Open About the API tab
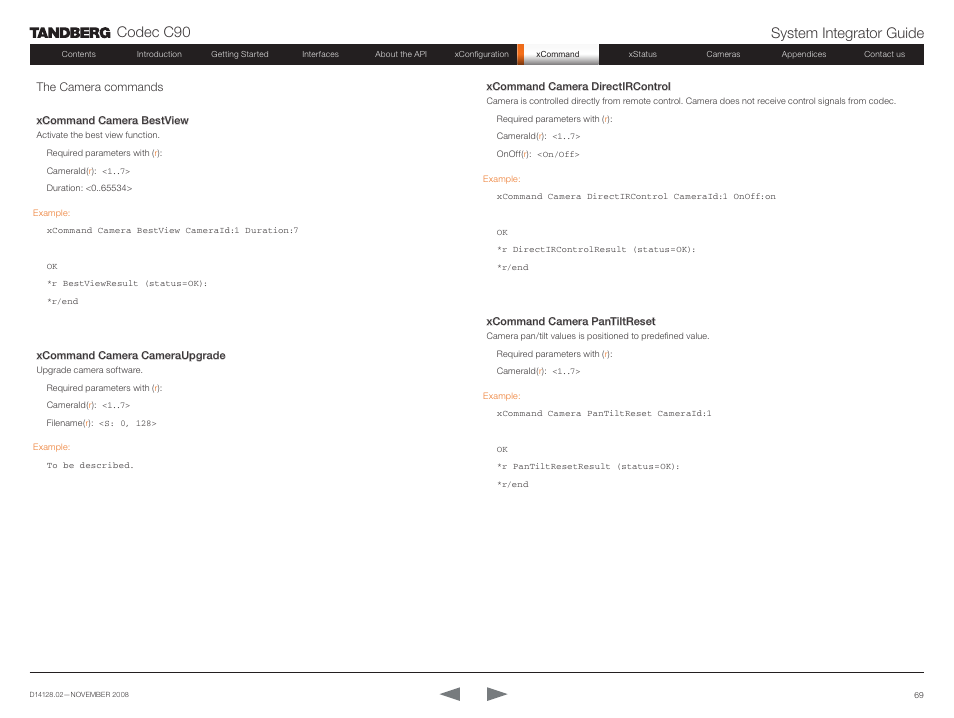The width and height of the screenshot is (954, 718). tap(401, 54)
